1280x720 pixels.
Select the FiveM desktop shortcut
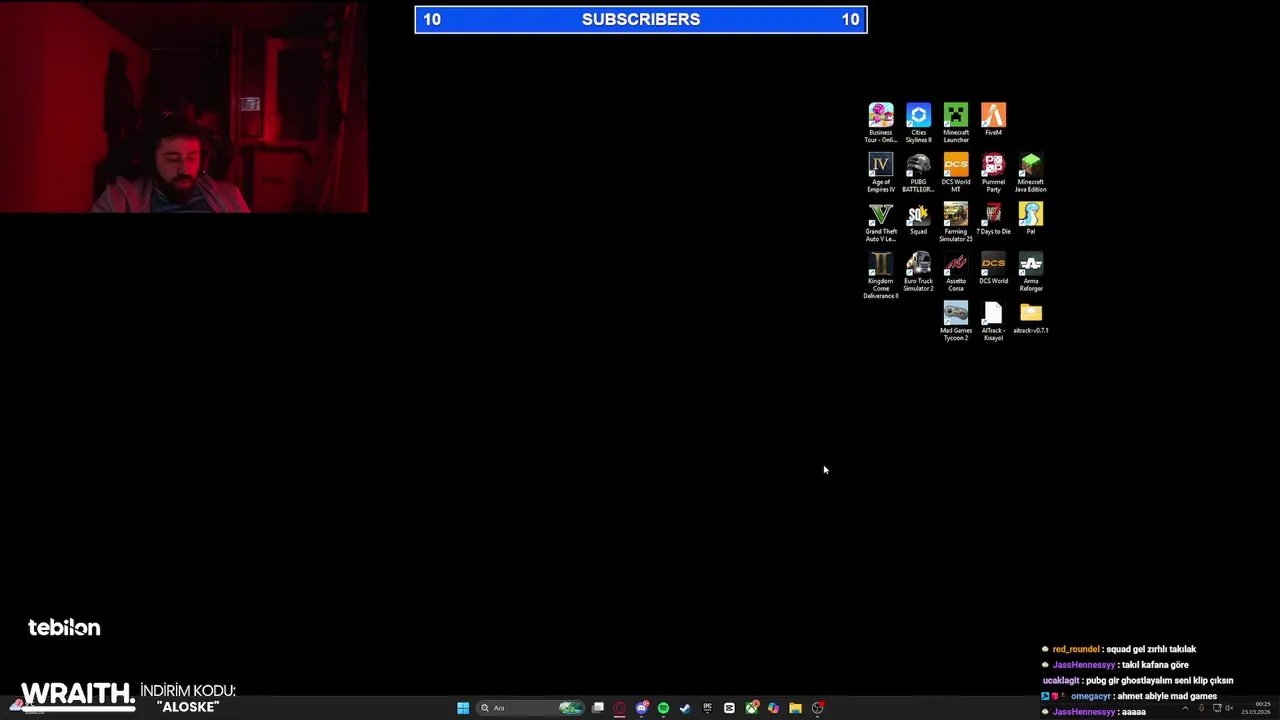(993, 119)
